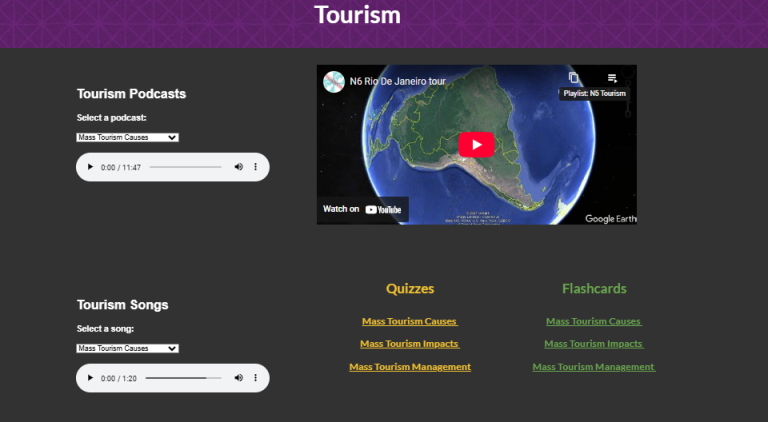Play the N6 Rio De Janeiro tour video

tap(476, 145)
